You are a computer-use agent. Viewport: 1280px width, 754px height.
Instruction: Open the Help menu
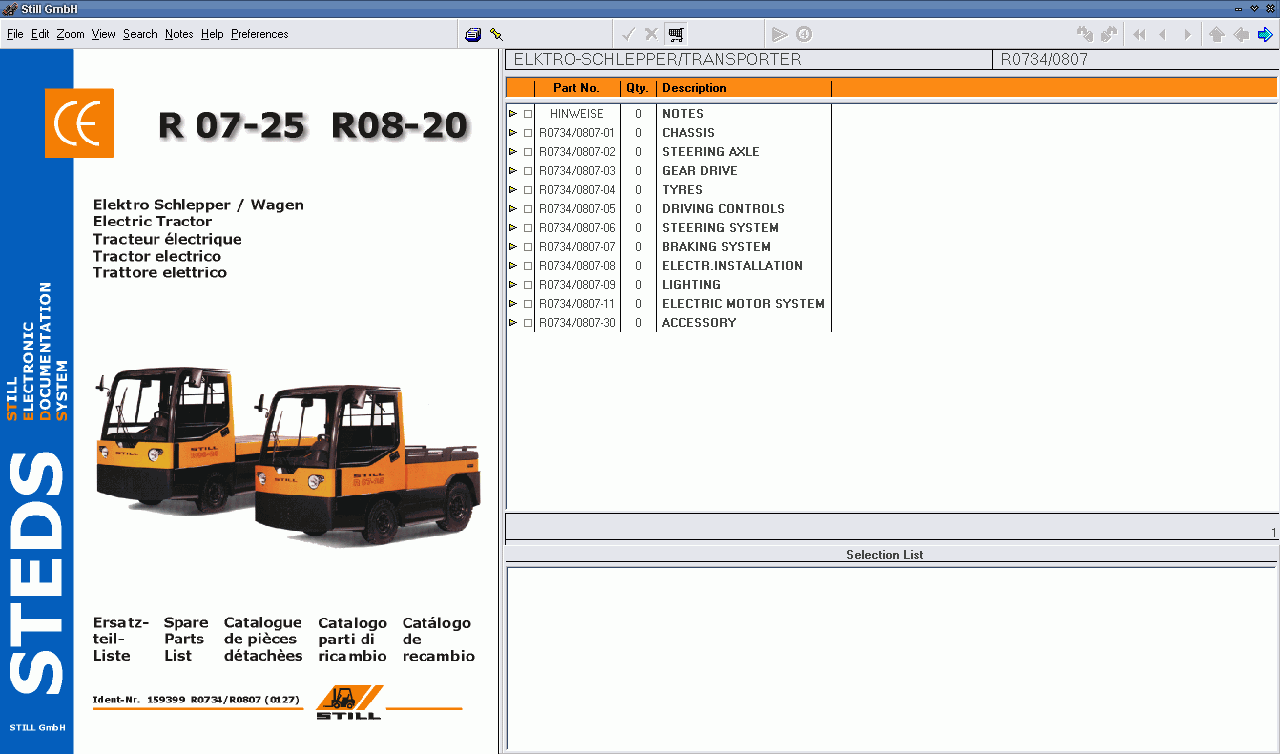(212, 34)
